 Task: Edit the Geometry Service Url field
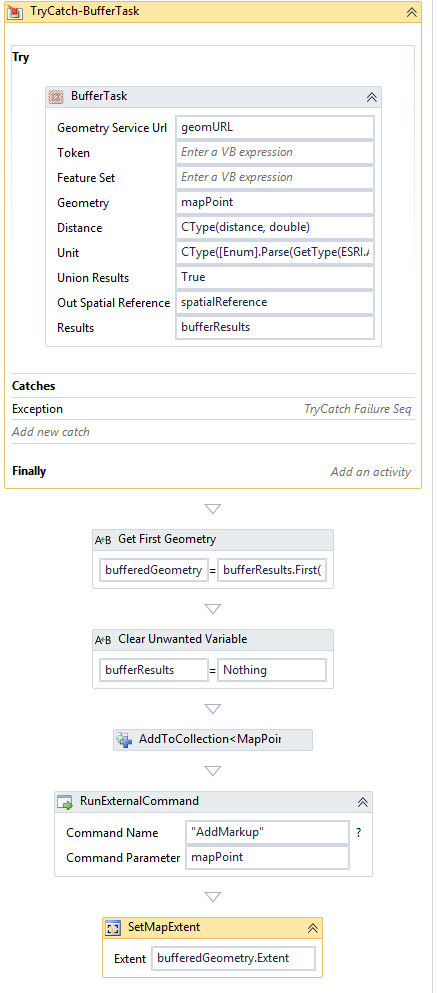pos(275,127)
